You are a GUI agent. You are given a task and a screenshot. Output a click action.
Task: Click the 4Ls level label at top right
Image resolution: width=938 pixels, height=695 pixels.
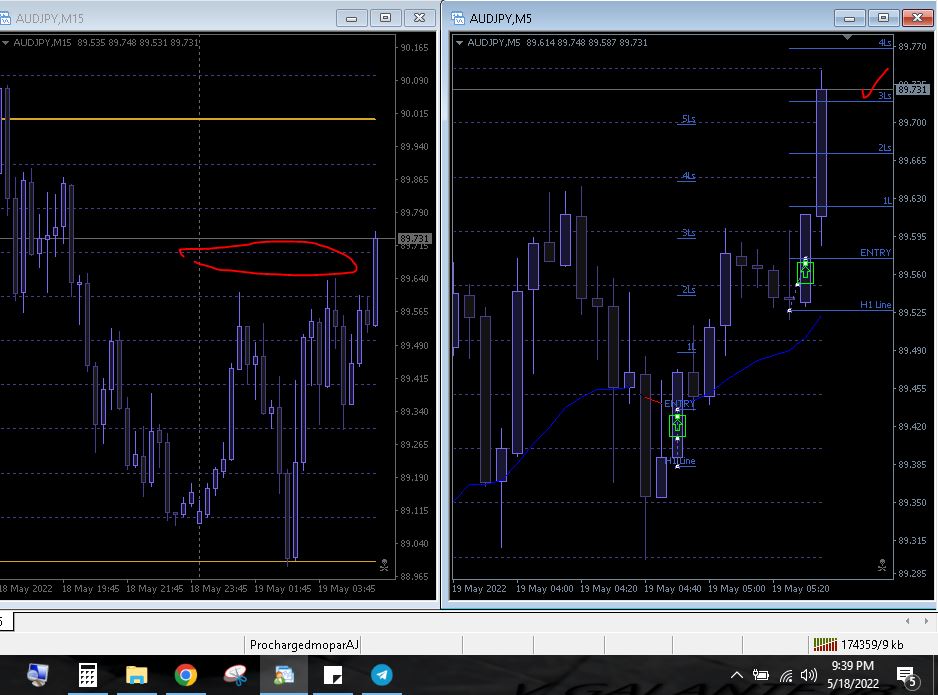(885, 42)
